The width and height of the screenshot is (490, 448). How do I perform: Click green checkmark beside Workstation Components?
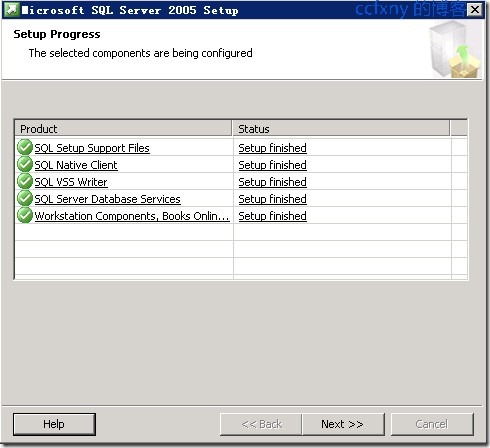(x=25, y=215)
